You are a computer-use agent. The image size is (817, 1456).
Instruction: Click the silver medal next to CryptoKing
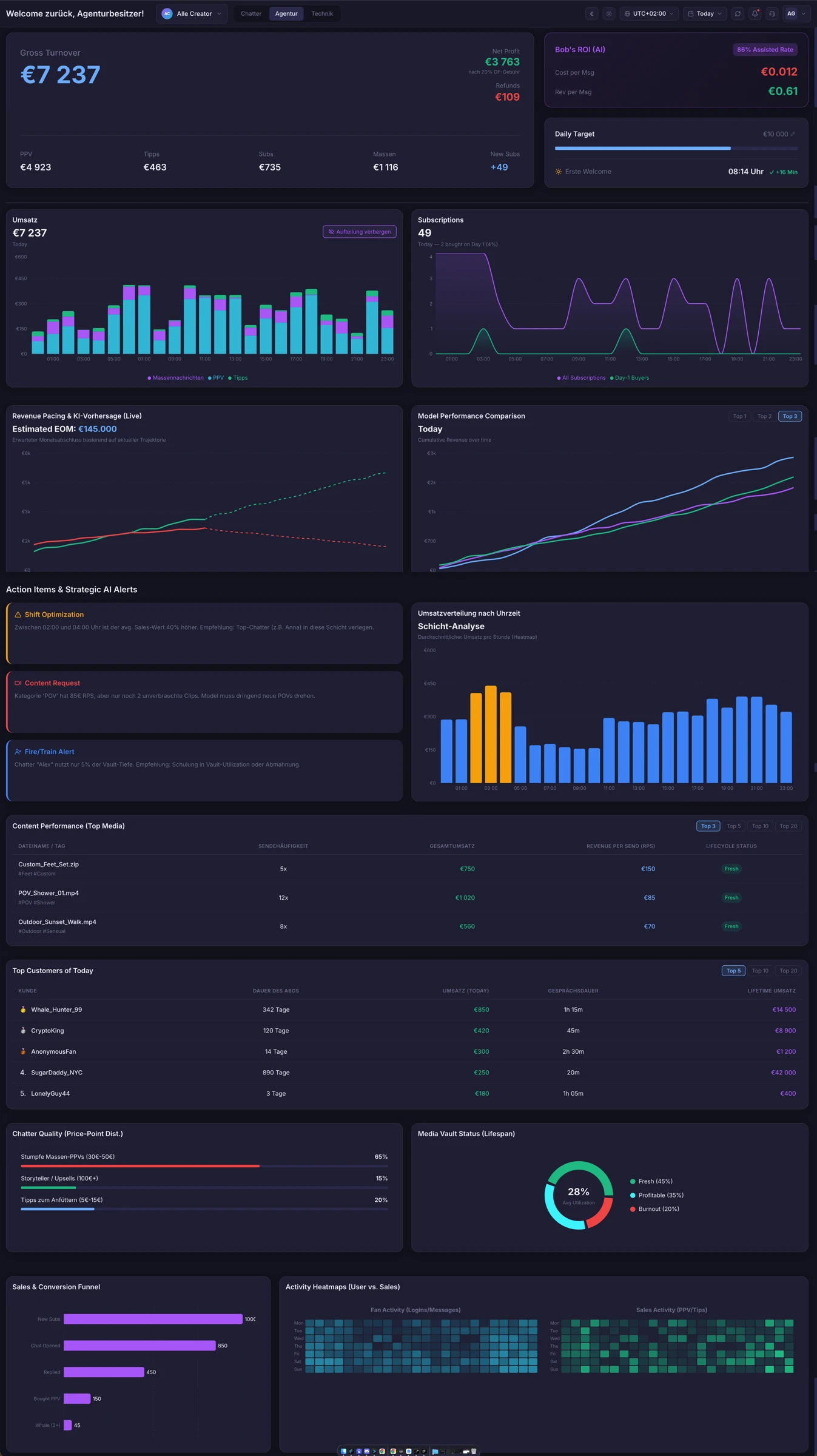23,1031
